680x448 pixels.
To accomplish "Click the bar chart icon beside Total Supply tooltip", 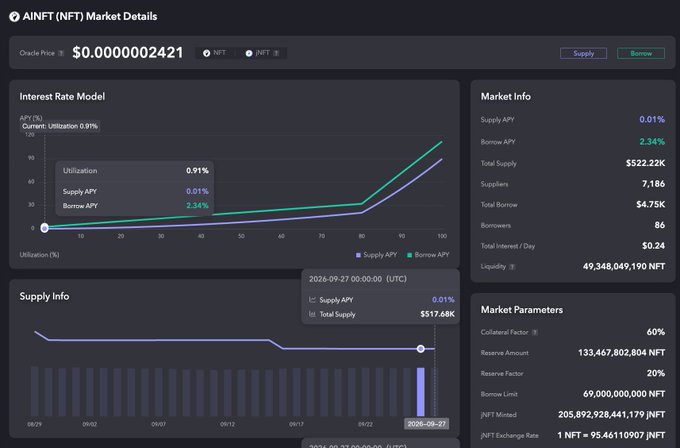I will [x=312, y=314].
